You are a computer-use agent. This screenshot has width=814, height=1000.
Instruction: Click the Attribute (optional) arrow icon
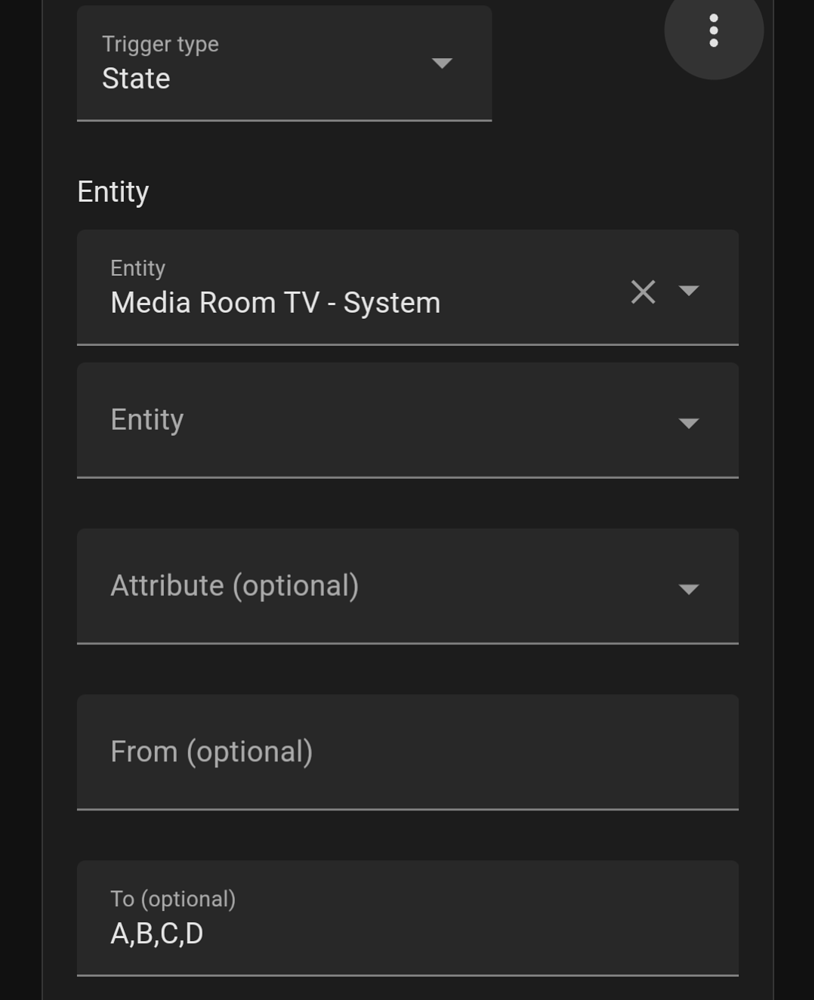[689, 589]
